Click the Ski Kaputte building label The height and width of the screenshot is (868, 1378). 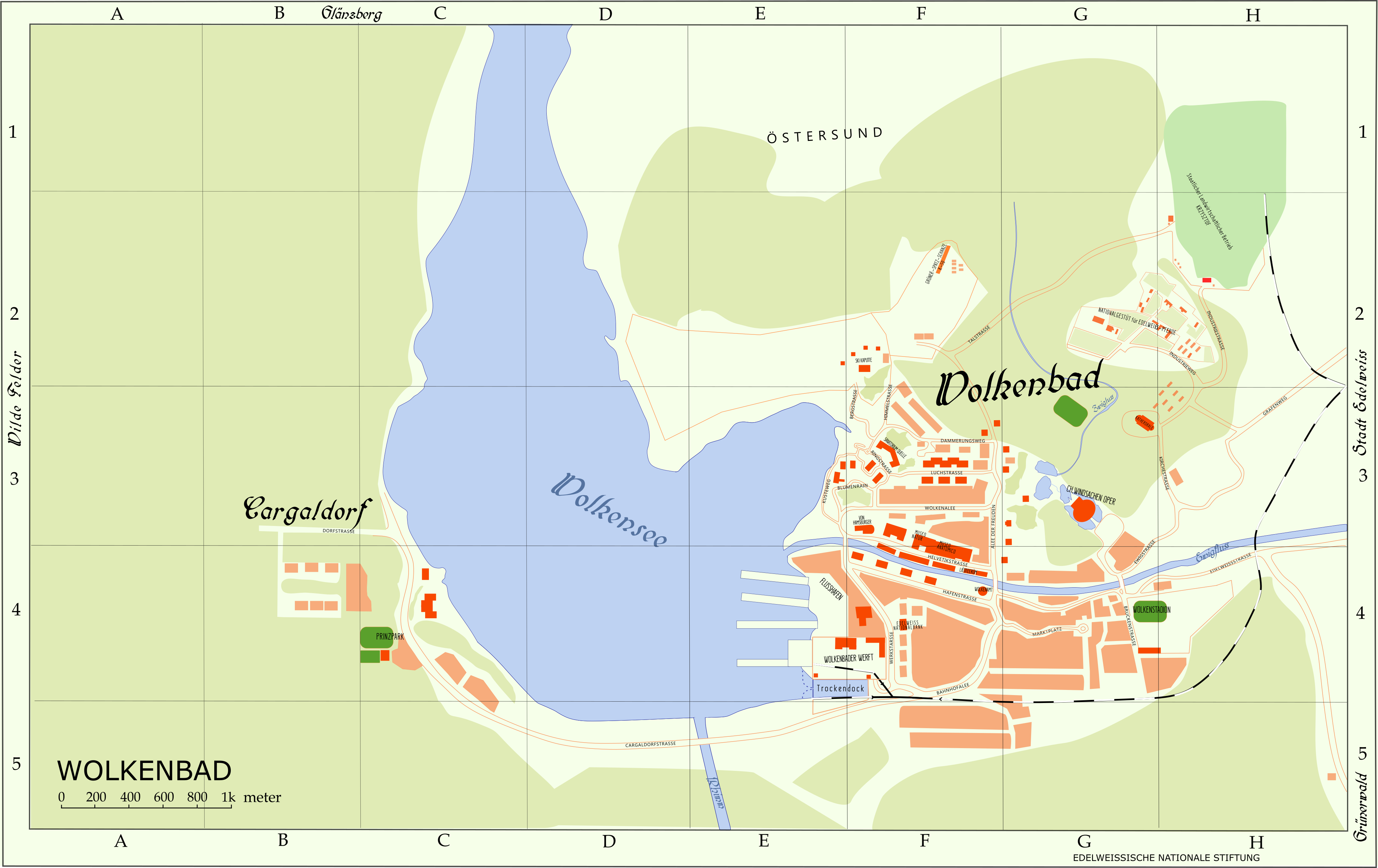tap(864, 361)
